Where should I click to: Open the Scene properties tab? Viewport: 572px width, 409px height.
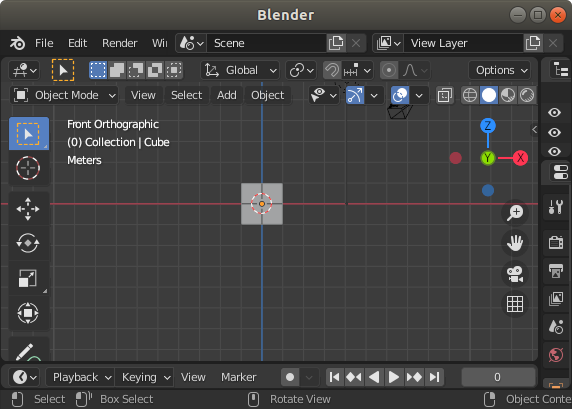pos(556,327)
